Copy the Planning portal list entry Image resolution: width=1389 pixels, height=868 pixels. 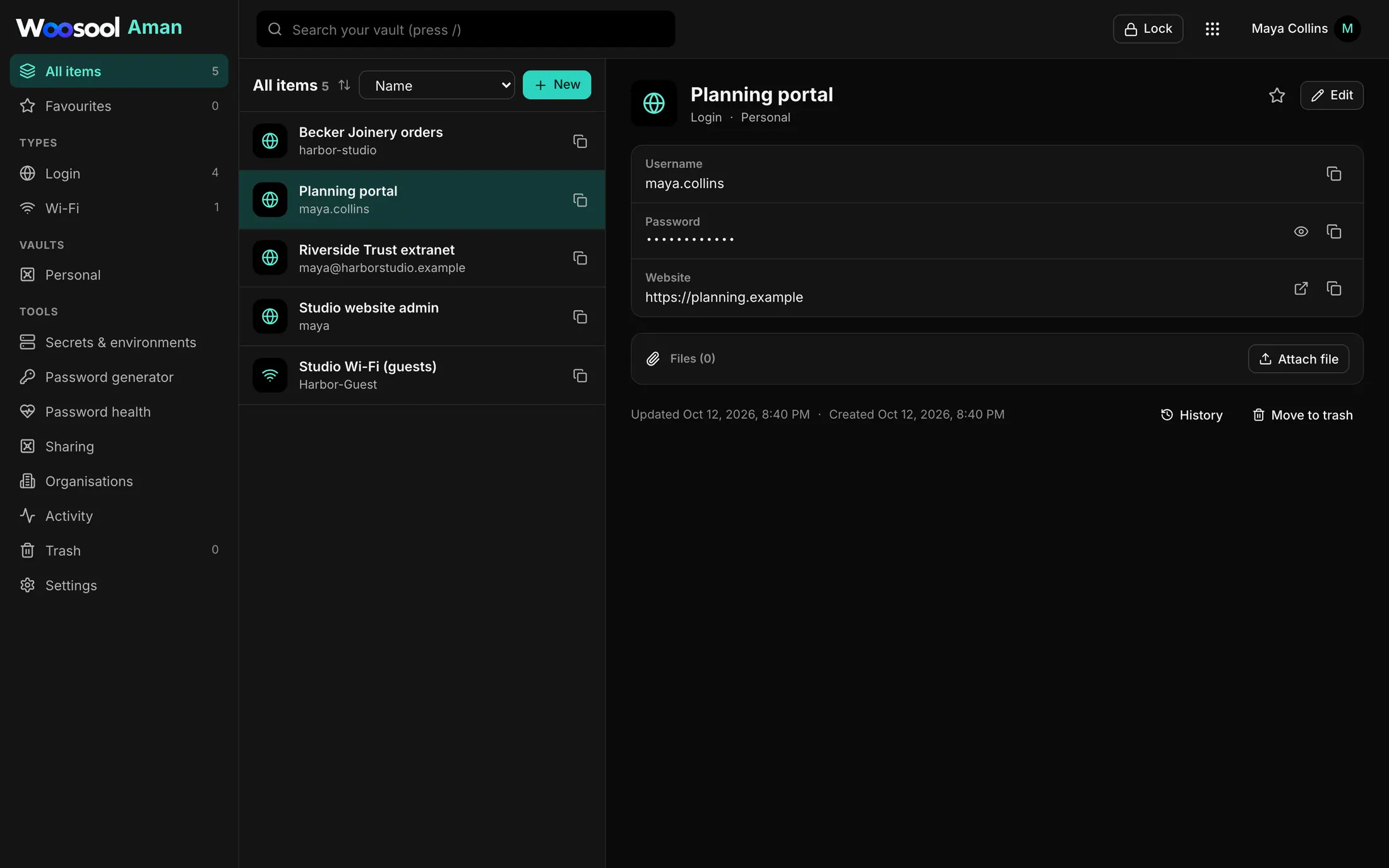[x=580, y=200]
